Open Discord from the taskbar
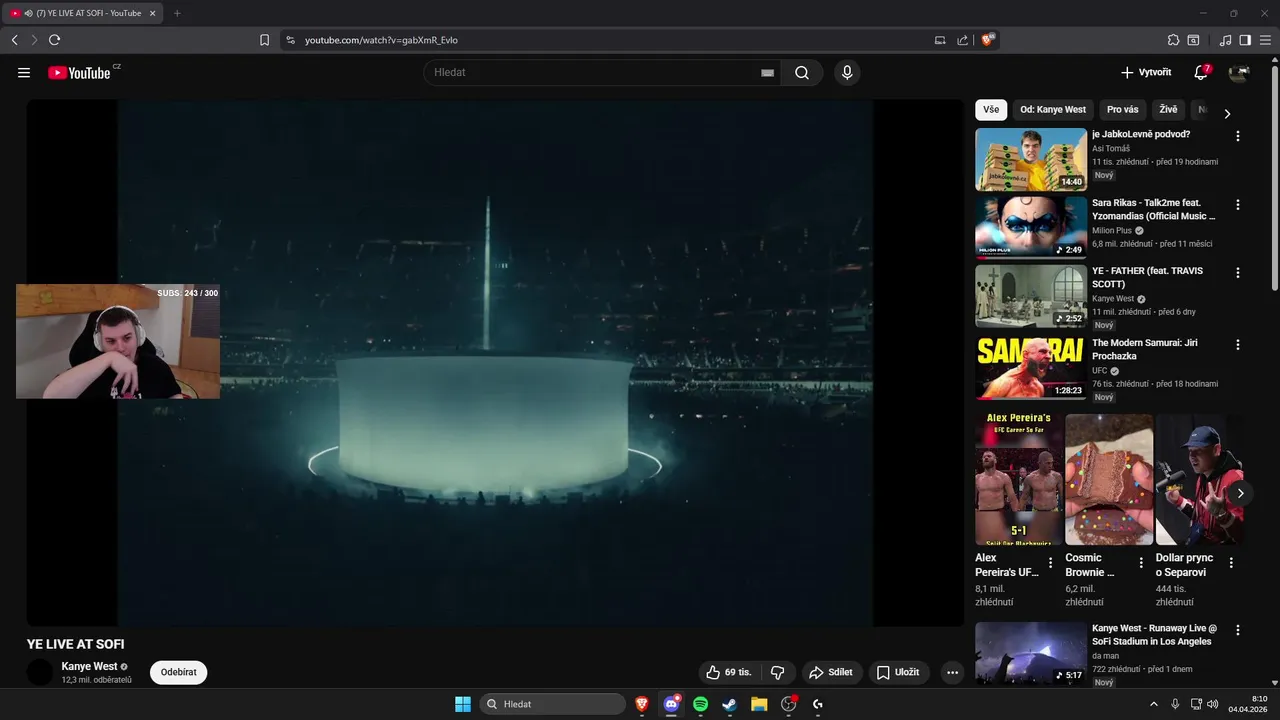The image size is (1280, 720). (x=671, y=704)
